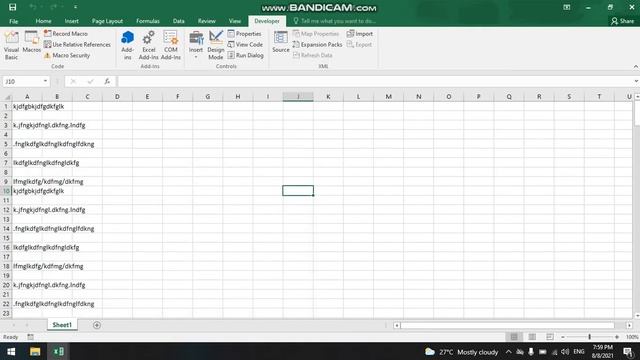Click Import XML data
The image size is (640, 360).
coord(360,33)
